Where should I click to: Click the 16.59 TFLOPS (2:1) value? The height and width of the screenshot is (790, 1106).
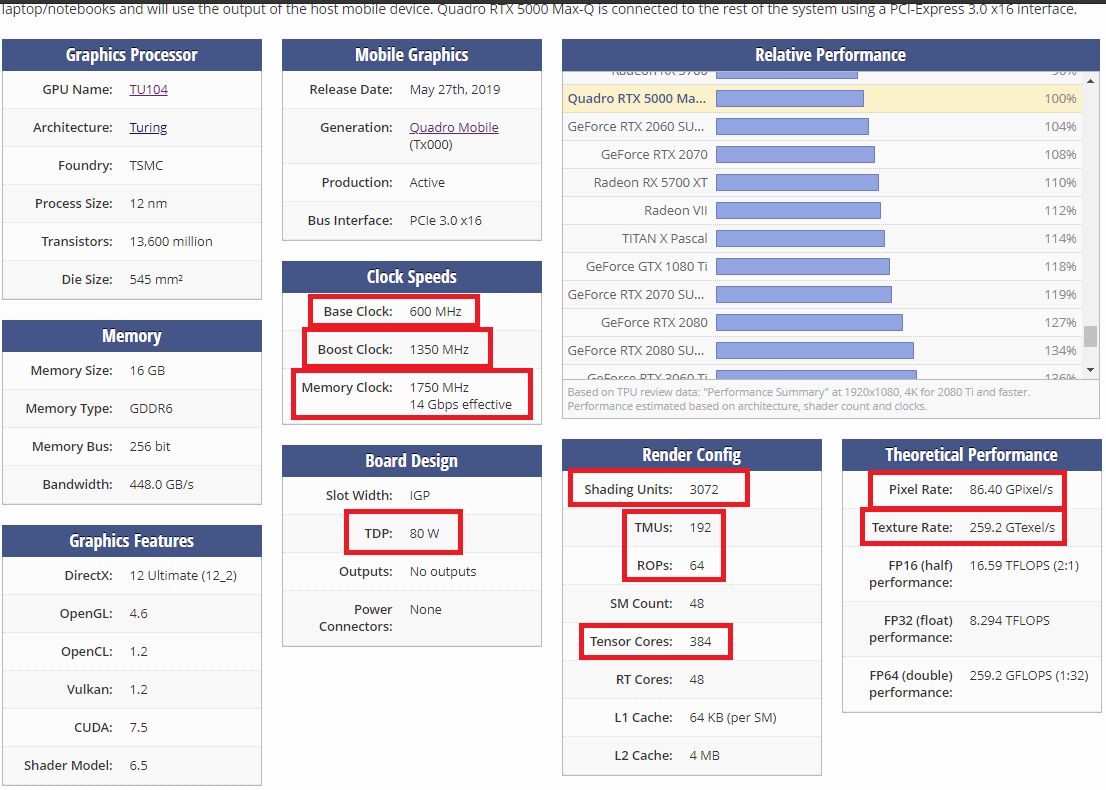point(1023,566)
